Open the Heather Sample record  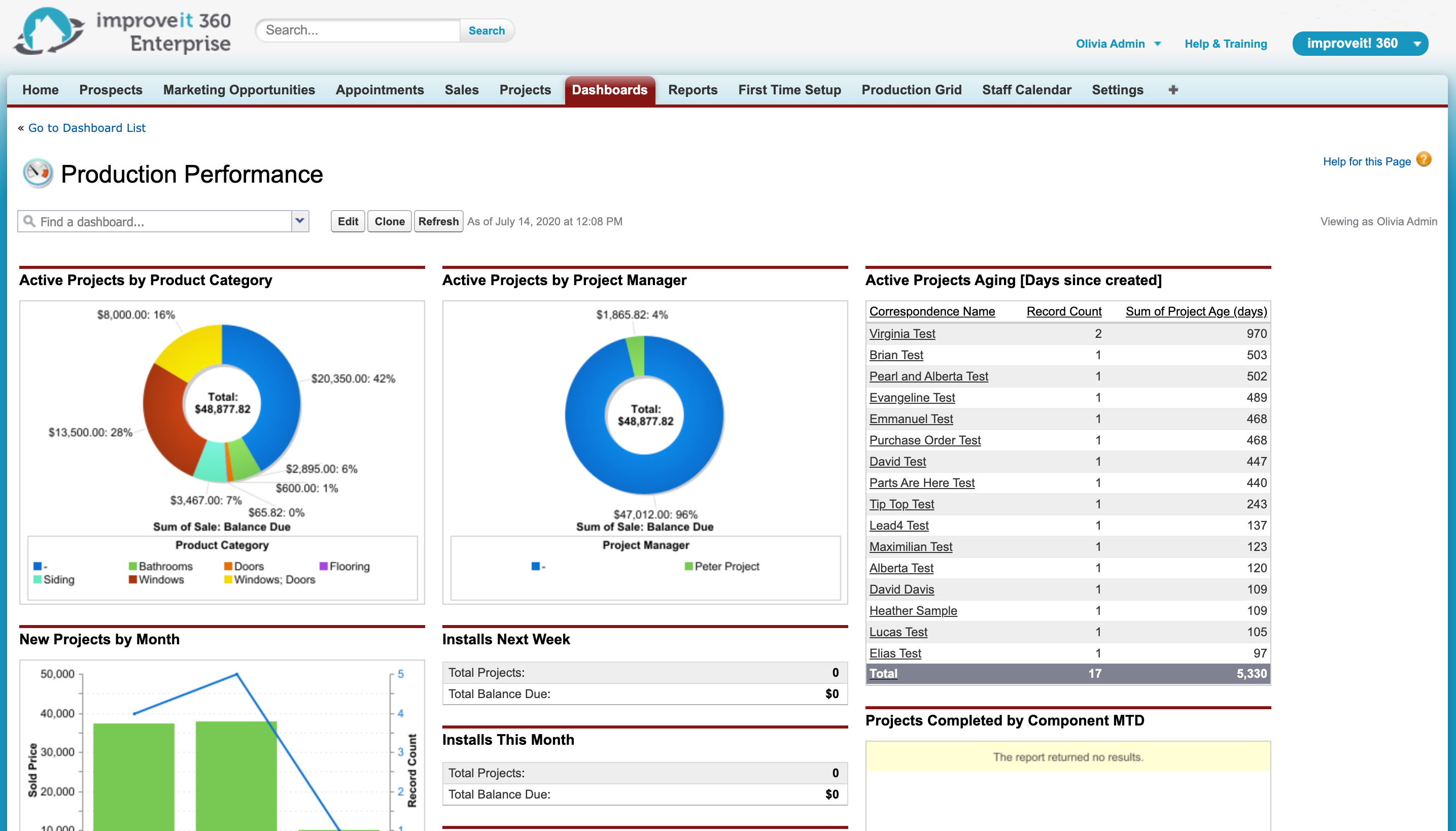pyautogui.click(x=913, y=610)
